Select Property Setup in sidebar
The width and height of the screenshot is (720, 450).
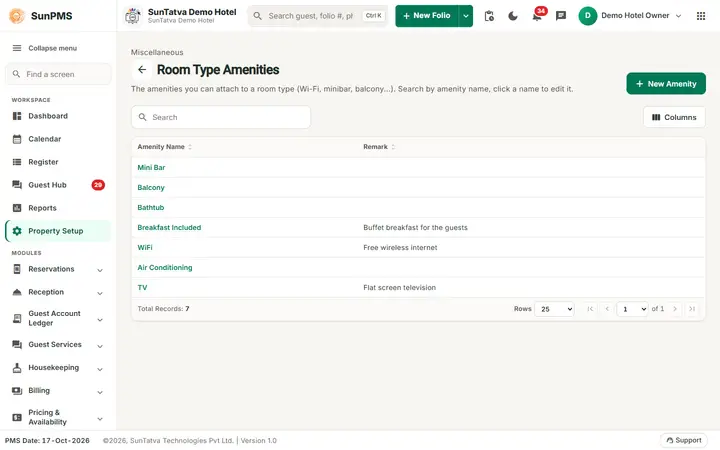pyautogui.click(x=58, y=231)
